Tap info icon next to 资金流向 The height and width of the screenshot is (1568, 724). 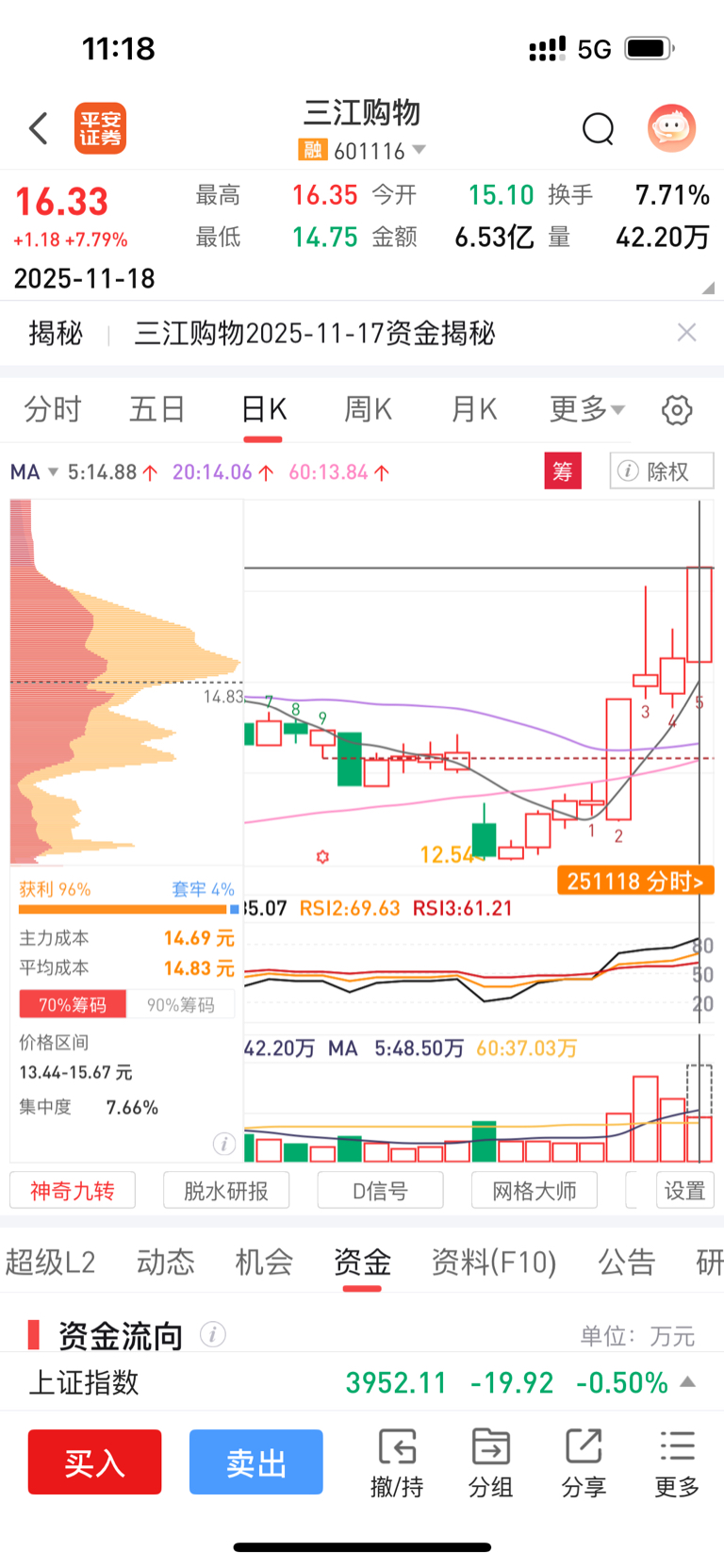[x=213, y=1334]
